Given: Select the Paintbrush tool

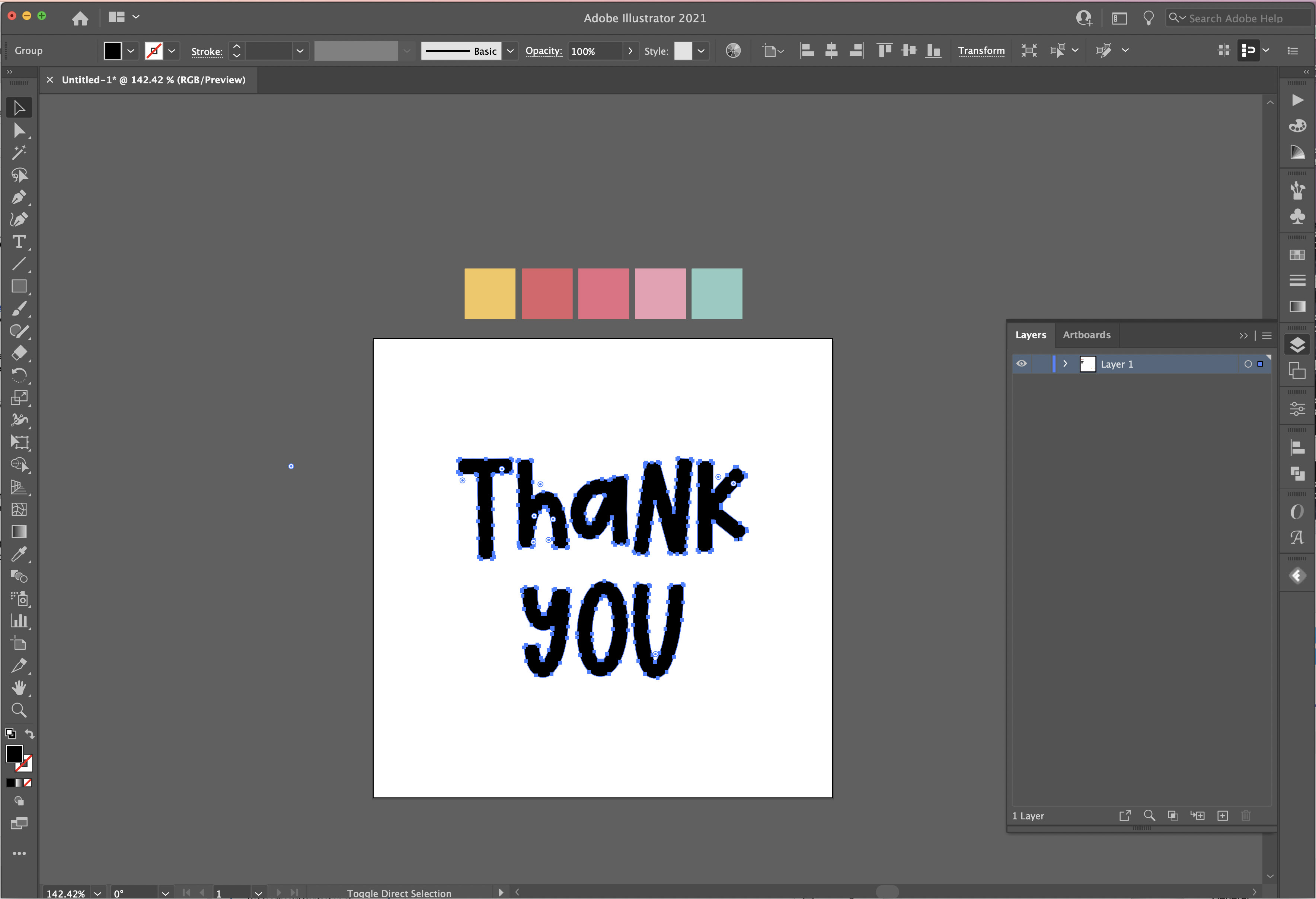Looking at the screenshot, I should click(19, 308).
